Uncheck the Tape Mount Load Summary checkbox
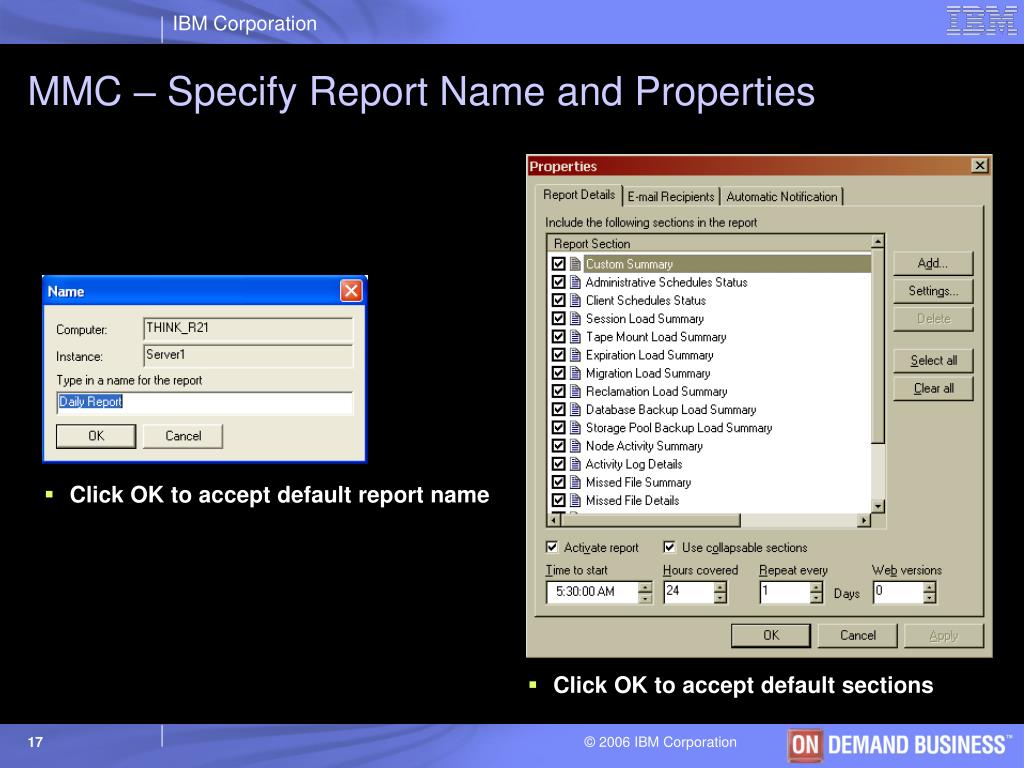Screen dimensions: 1024x768 tap(558, 337)
